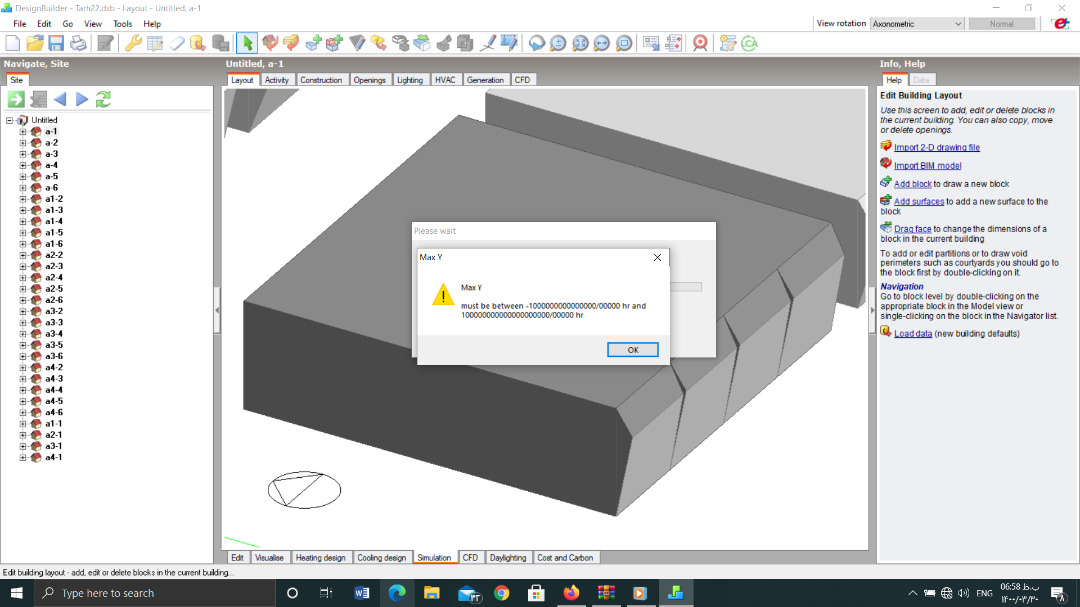Switch to the Heating design tab
1080x607 pixels.
(x=320, y=557)
